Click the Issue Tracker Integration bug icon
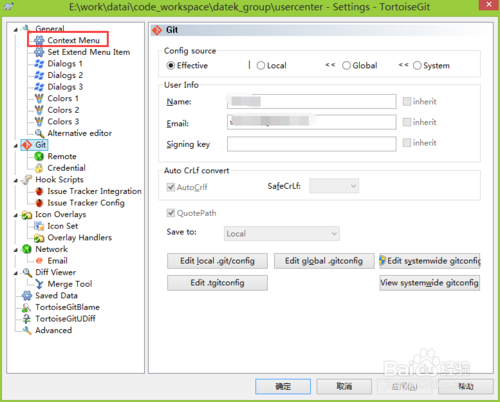The width and height of the screenshot is (500, 402). pyautogui.click(x=39, y=191)
